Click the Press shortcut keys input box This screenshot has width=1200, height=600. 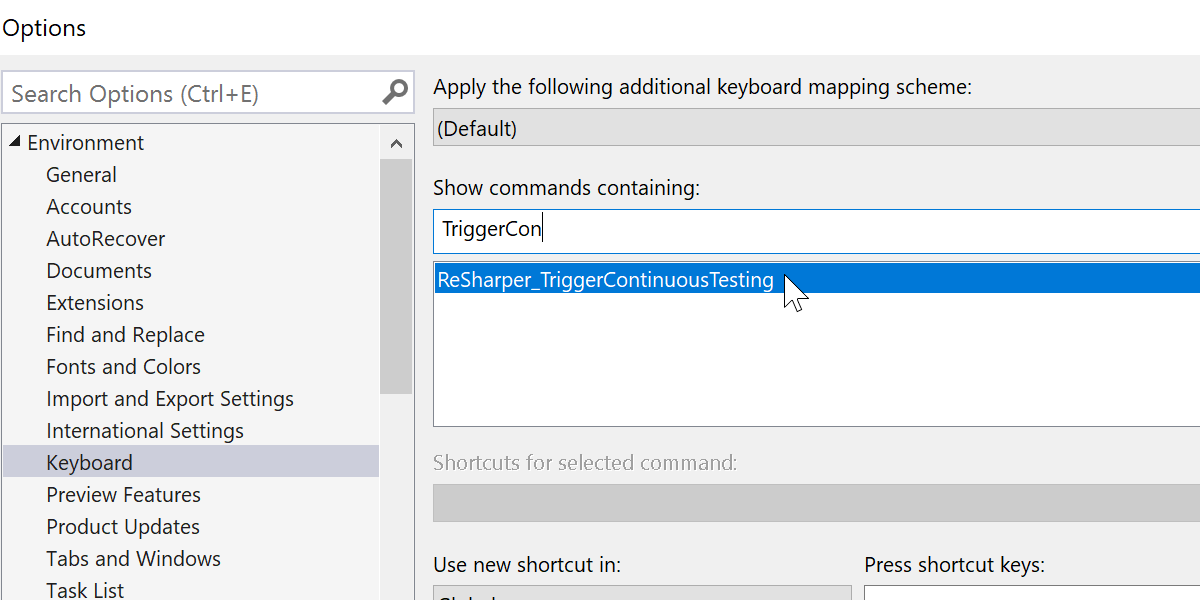pos(1030,592)
